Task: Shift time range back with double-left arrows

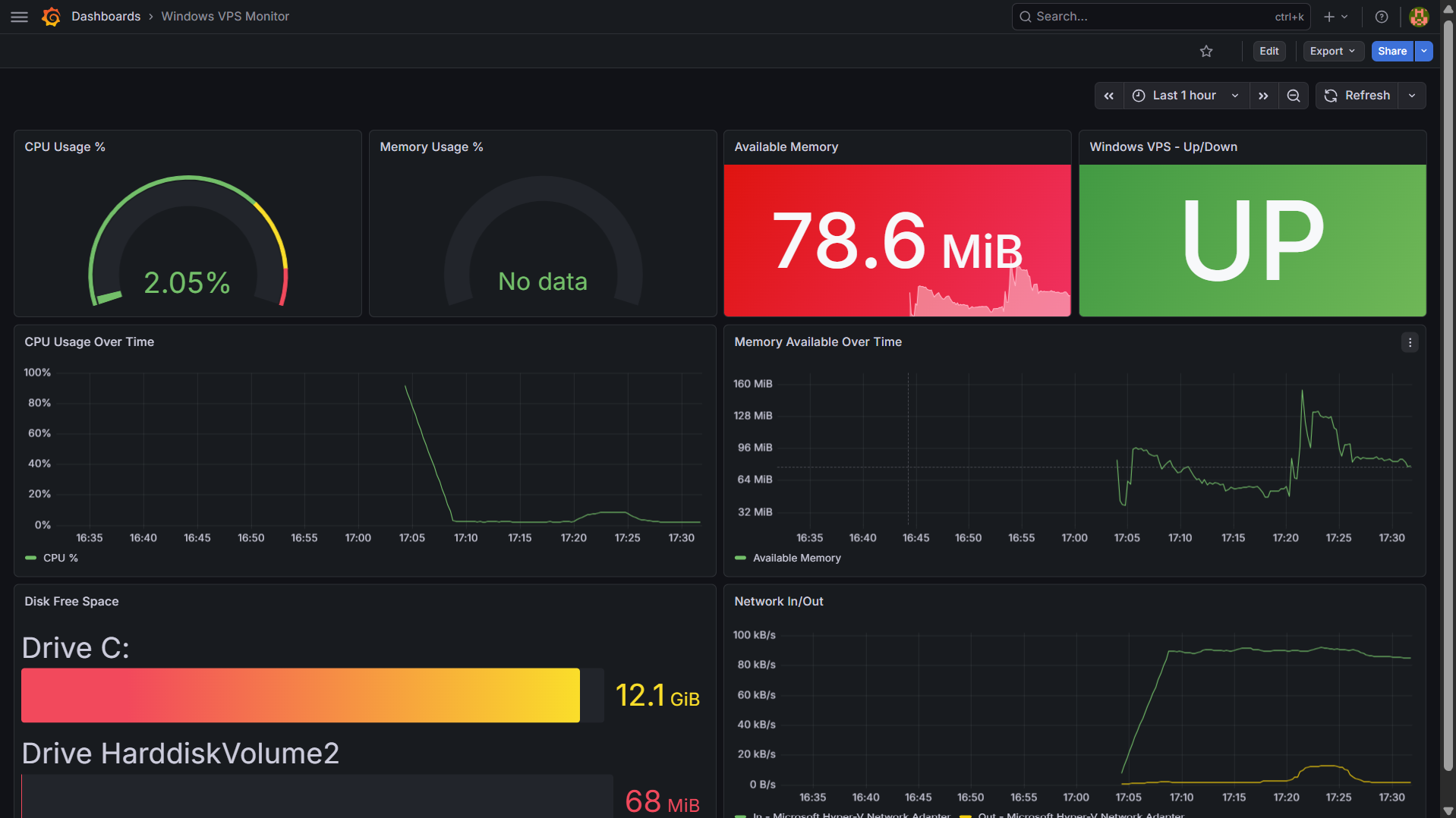Action: (x=1108, y=95)
